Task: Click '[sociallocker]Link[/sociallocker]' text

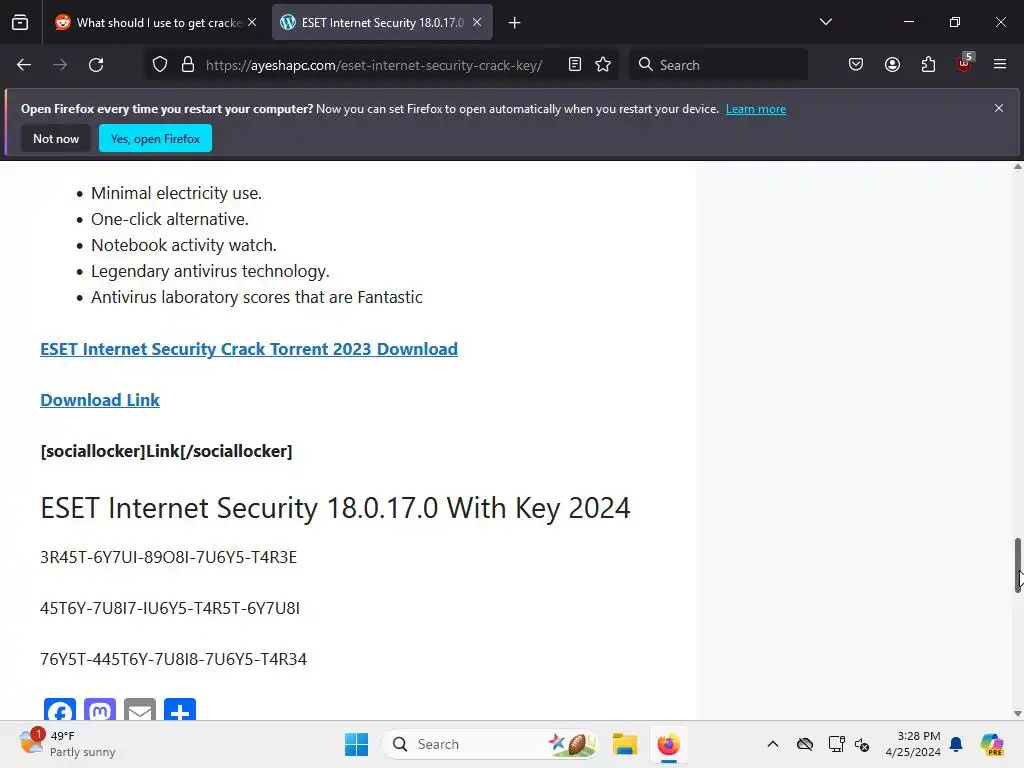Action: pyautogui.click(x=167, y=451)
